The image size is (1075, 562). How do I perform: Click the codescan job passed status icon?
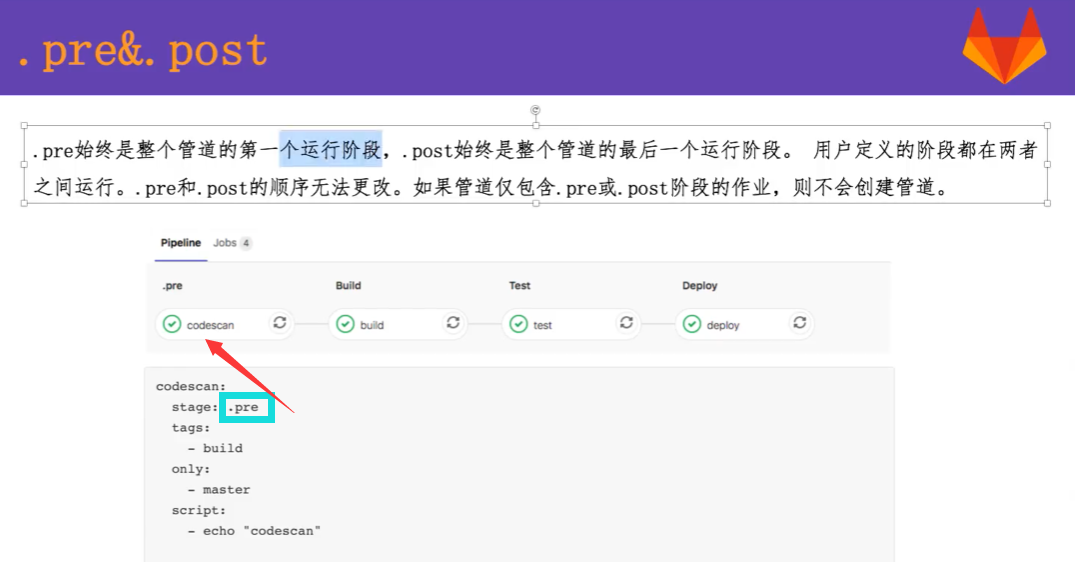click(172, 323)
